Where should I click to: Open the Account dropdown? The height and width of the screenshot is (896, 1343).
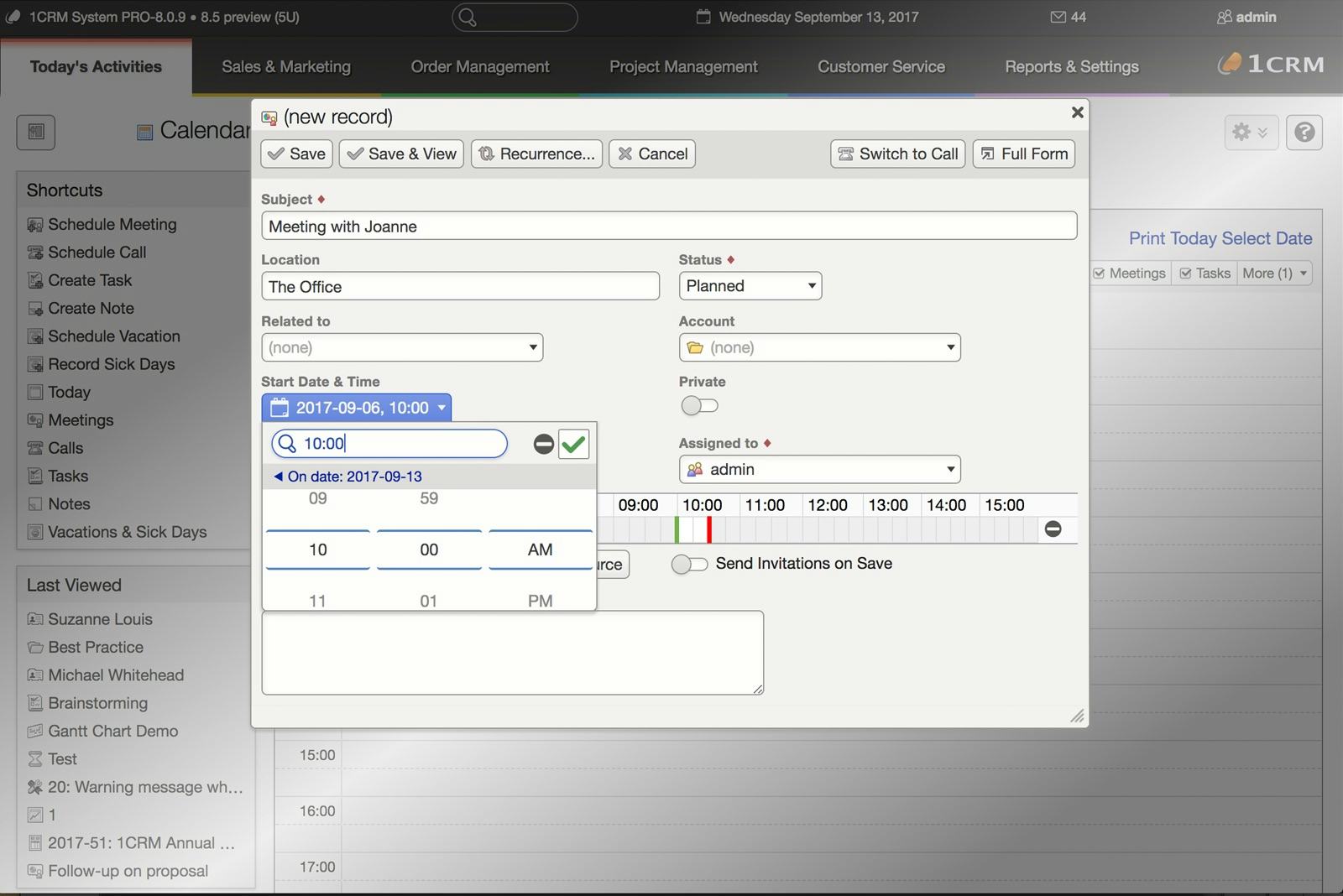coord(820,347)
